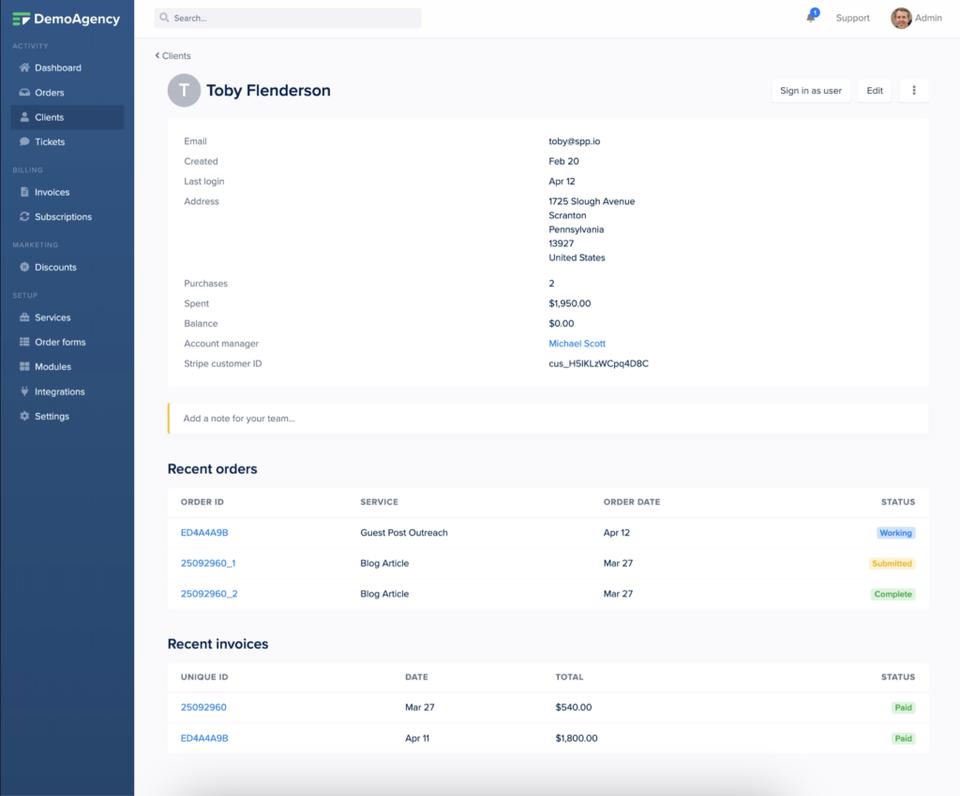
Task: Click the Order forms list icon
Action: point(24,342)
